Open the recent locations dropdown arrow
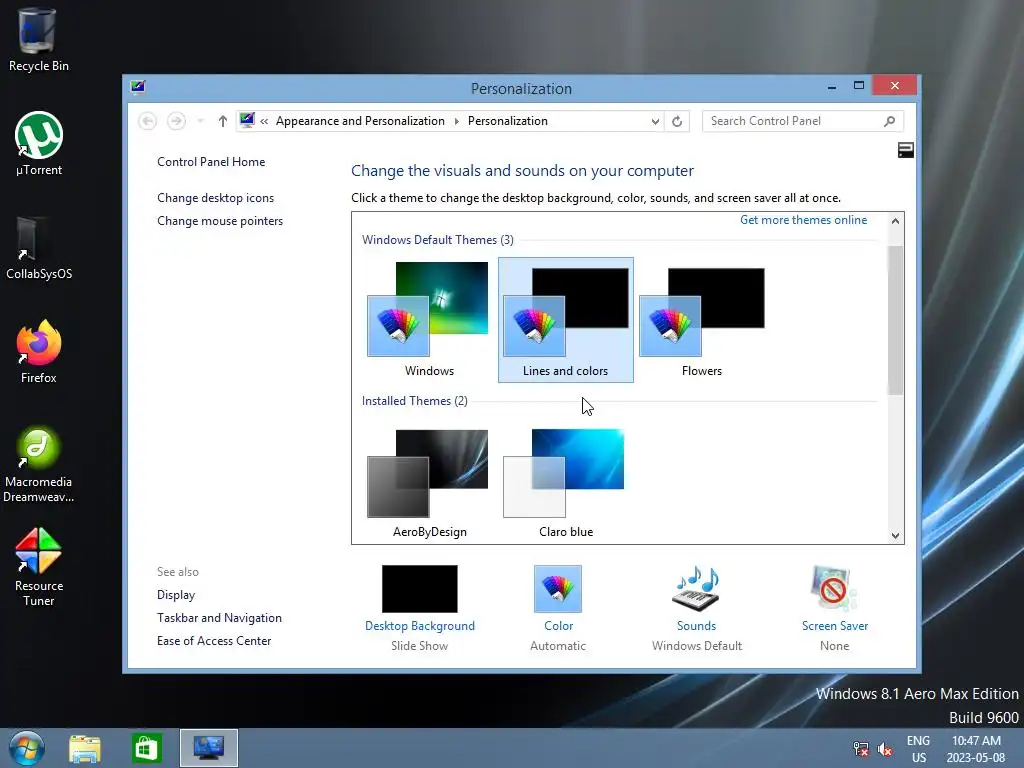 click(200, 121)
